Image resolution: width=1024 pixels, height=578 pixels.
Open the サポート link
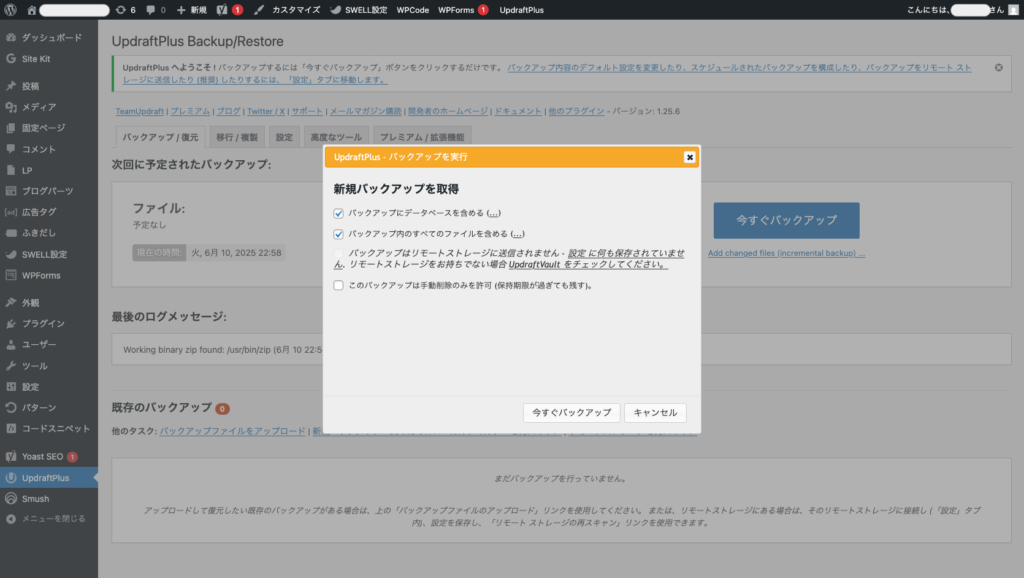[307, 111]
